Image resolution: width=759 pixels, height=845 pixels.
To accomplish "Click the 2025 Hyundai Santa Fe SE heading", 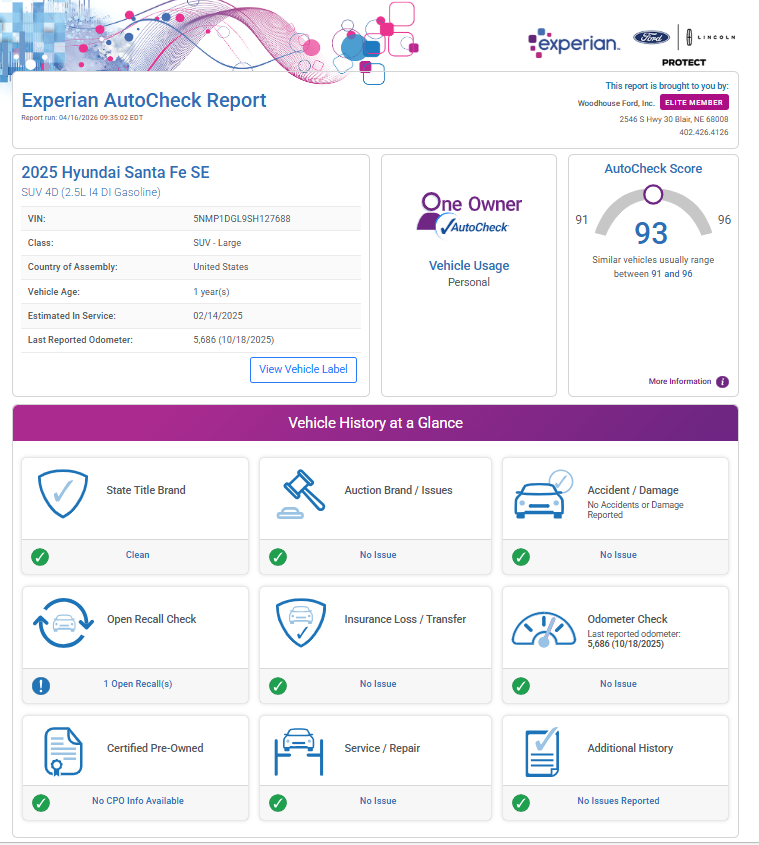I will click(x=115, y=172).
